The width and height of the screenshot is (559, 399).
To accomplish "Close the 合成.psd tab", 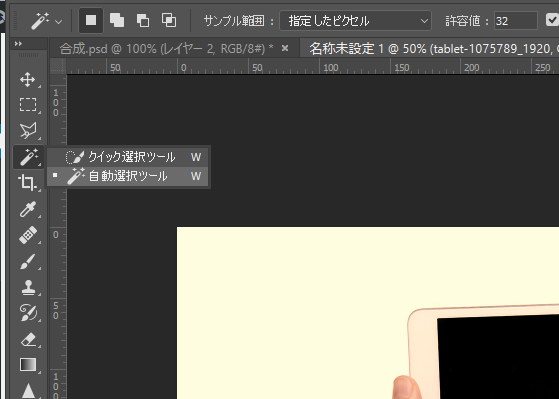I will coord(284,48).
